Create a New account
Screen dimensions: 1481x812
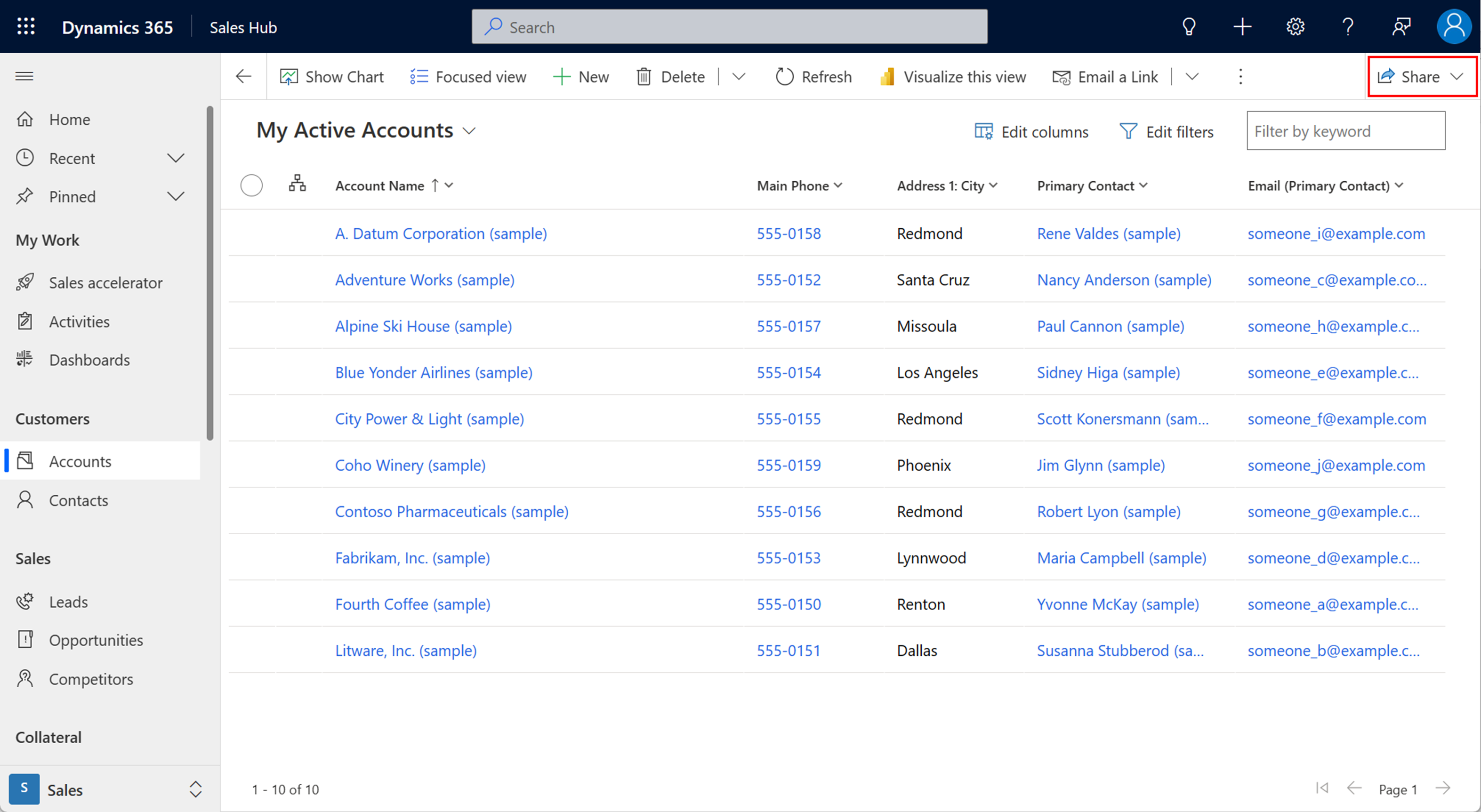[580, 76]
